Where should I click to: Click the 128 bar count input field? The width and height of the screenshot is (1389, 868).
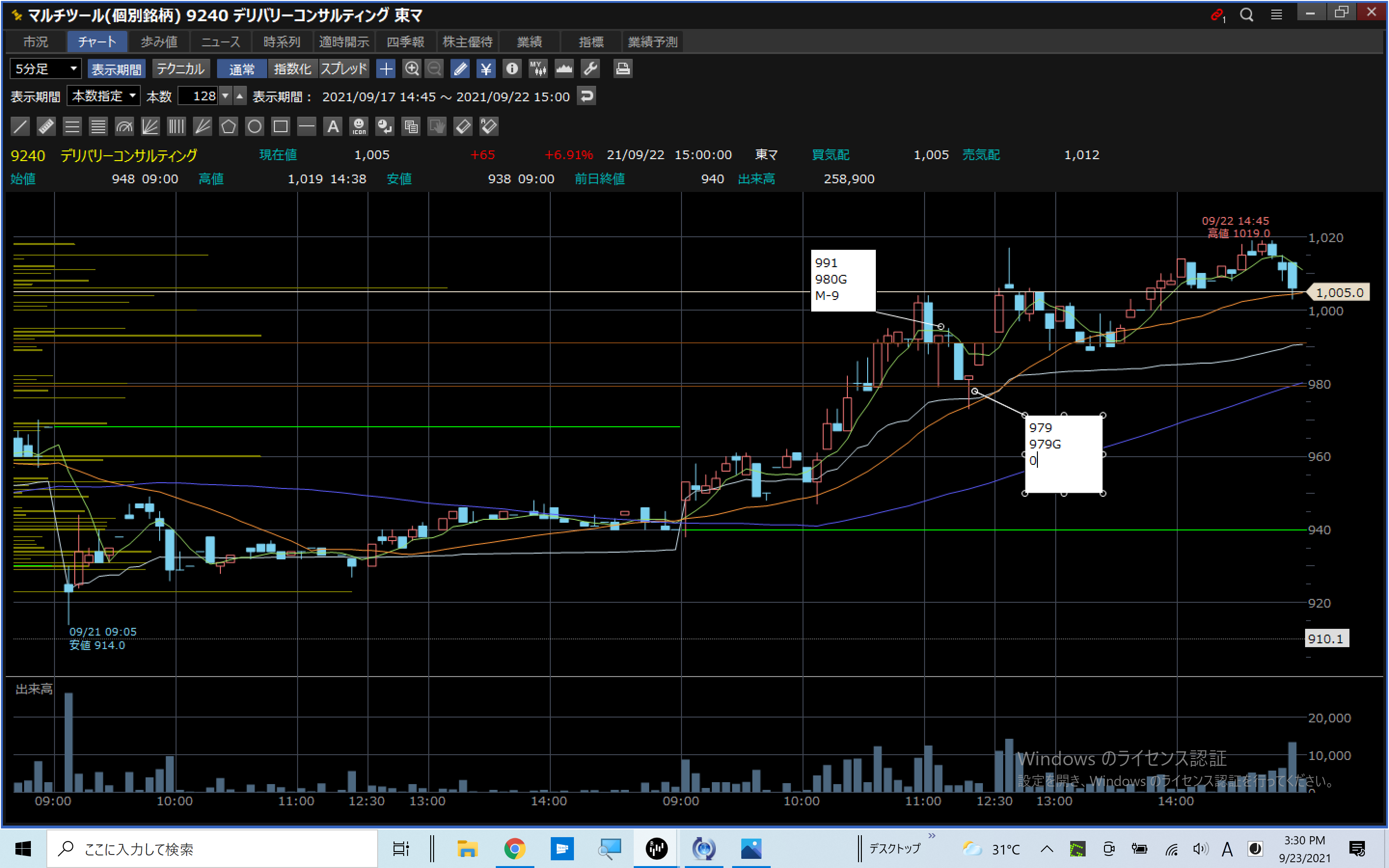point(199,96)
